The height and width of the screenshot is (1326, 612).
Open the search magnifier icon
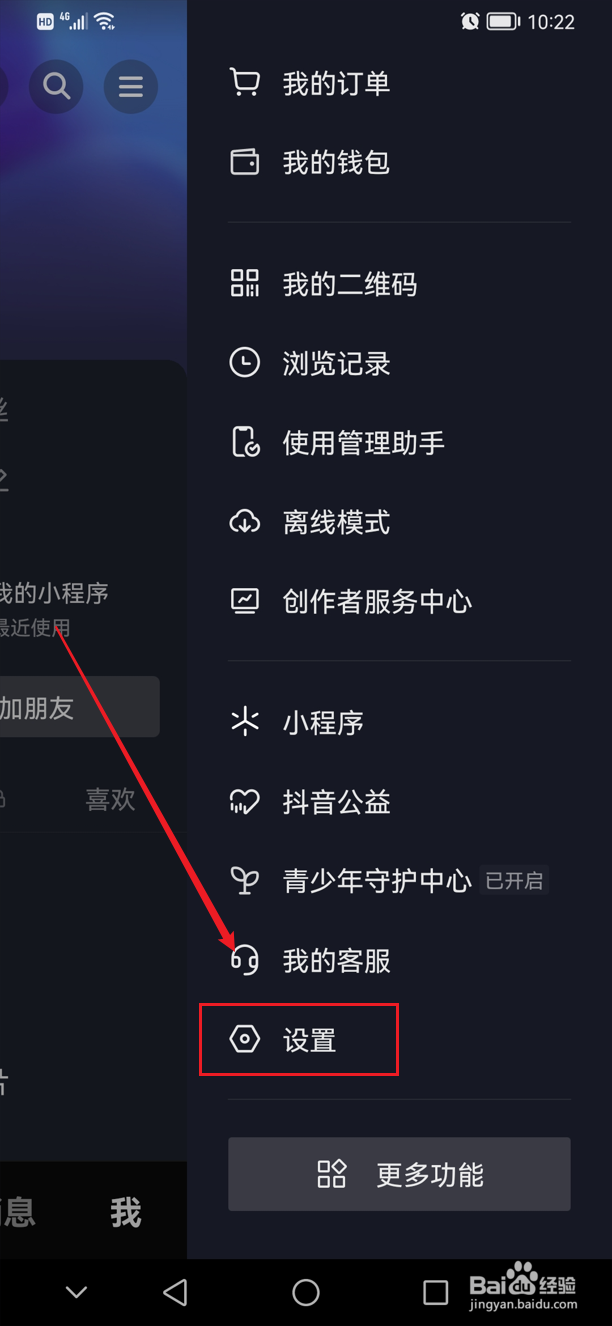(x=56, y=87)
